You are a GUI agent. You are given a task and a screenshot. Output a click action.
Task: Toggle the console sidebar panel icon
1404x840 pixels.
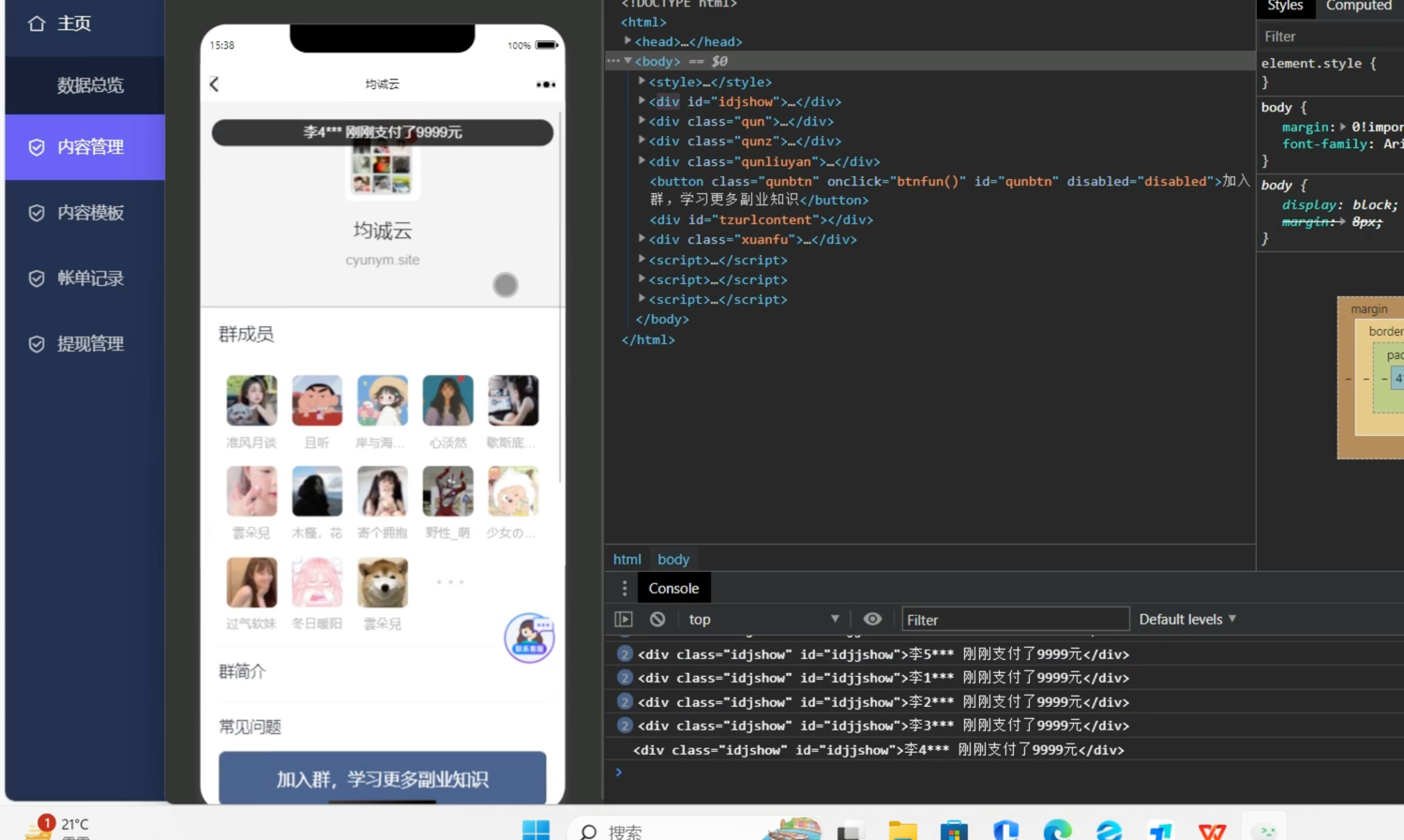pyautogui.click(x=624, y=620)
